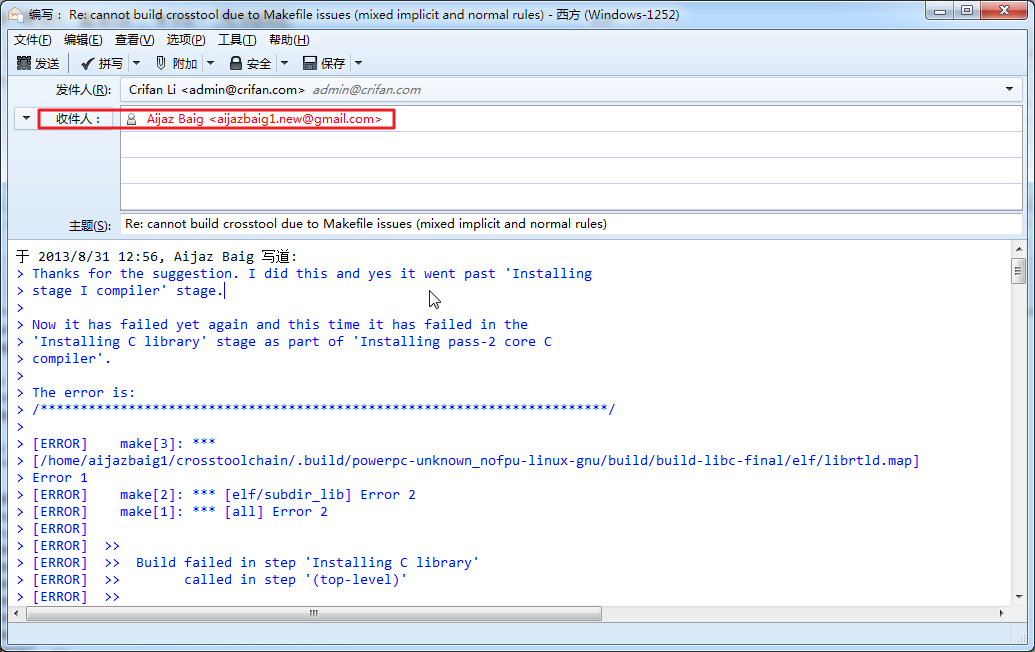
Task: Click the Send (发送) button
Action: point(38,63)
